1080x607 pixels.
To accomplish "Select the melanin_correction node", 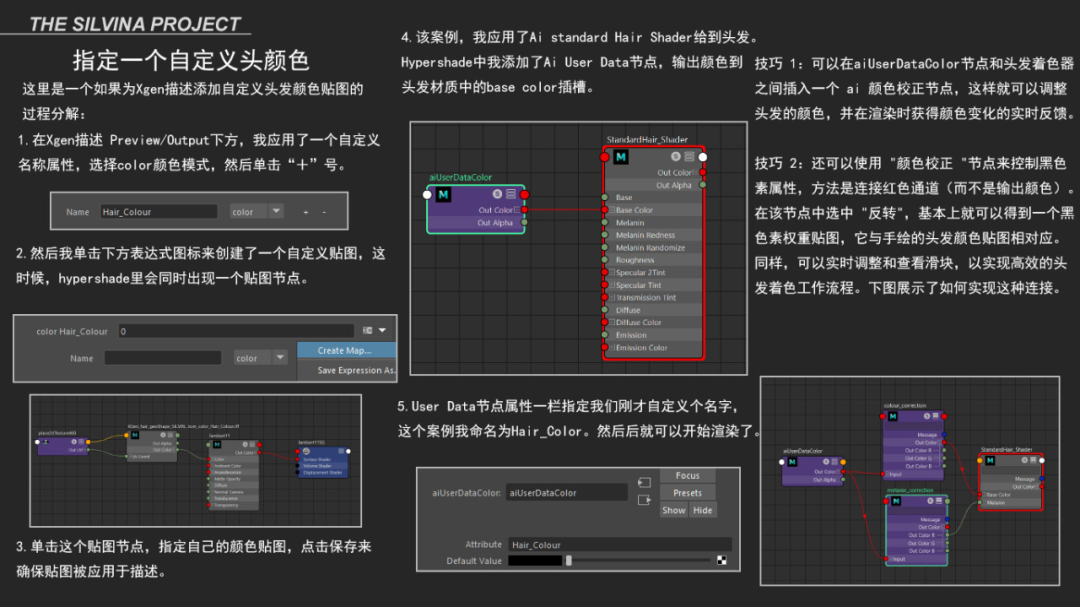I will [x=916, y=529].
